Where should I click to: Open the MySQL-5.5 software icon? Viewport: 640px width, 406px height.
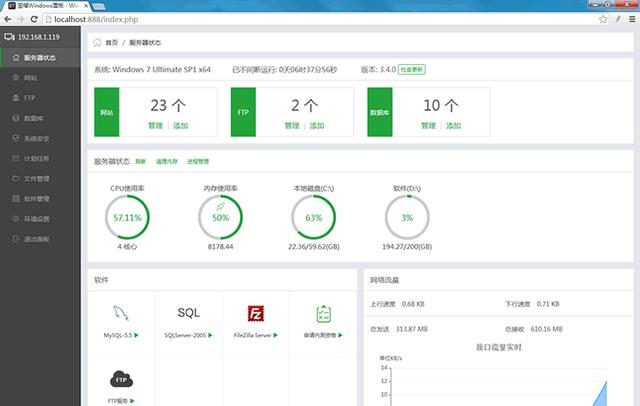121,313
